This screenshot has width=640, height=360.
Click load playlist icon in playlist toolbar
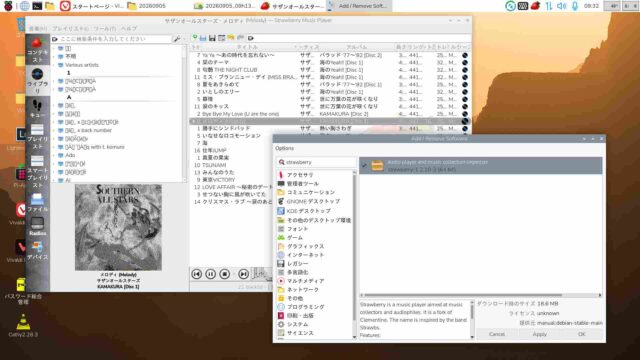pos(203,38)
